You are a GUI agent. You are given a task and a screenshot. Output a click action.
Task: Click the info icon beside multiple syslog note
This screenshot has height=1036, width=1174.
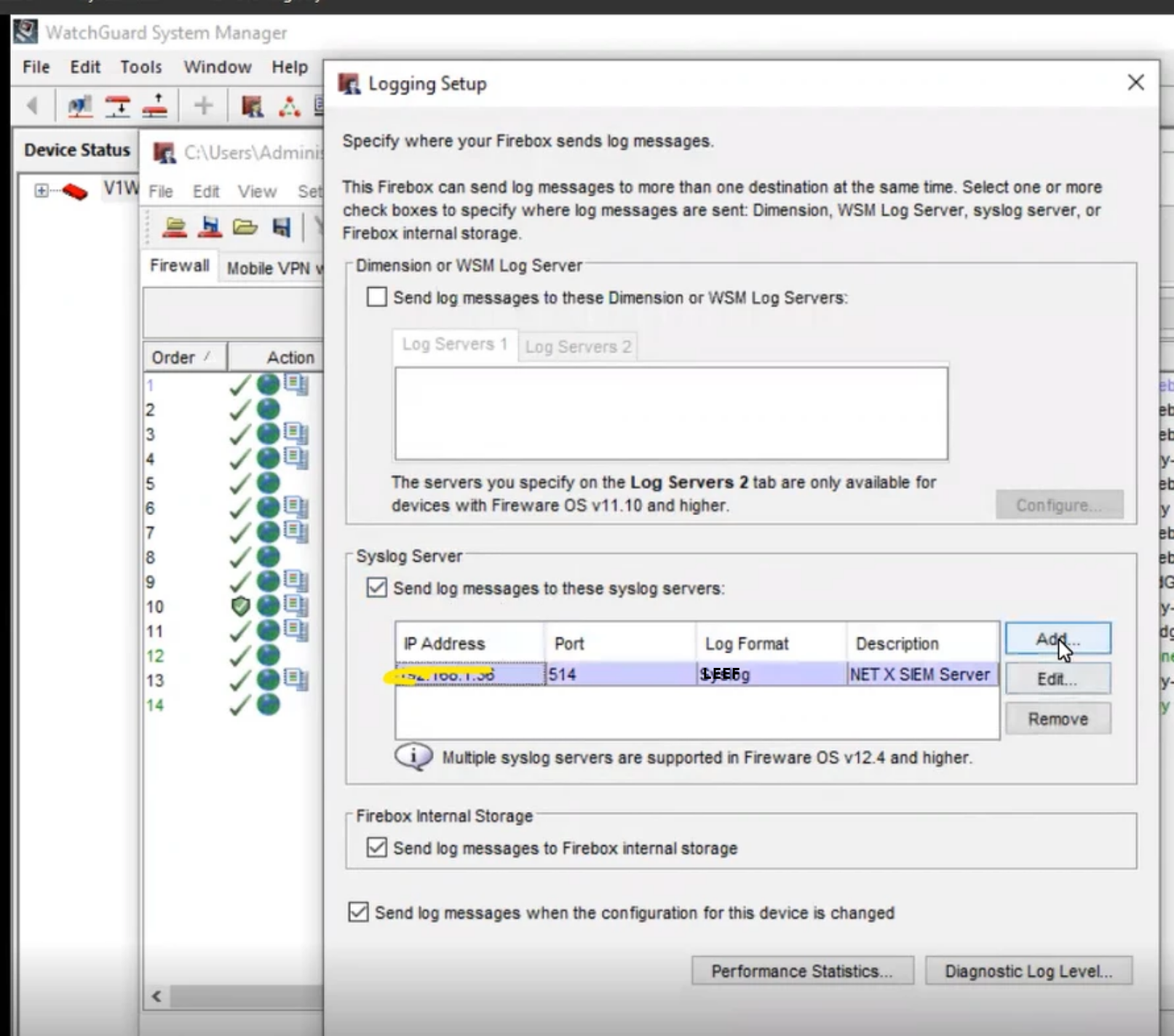[x=413, y=757]
